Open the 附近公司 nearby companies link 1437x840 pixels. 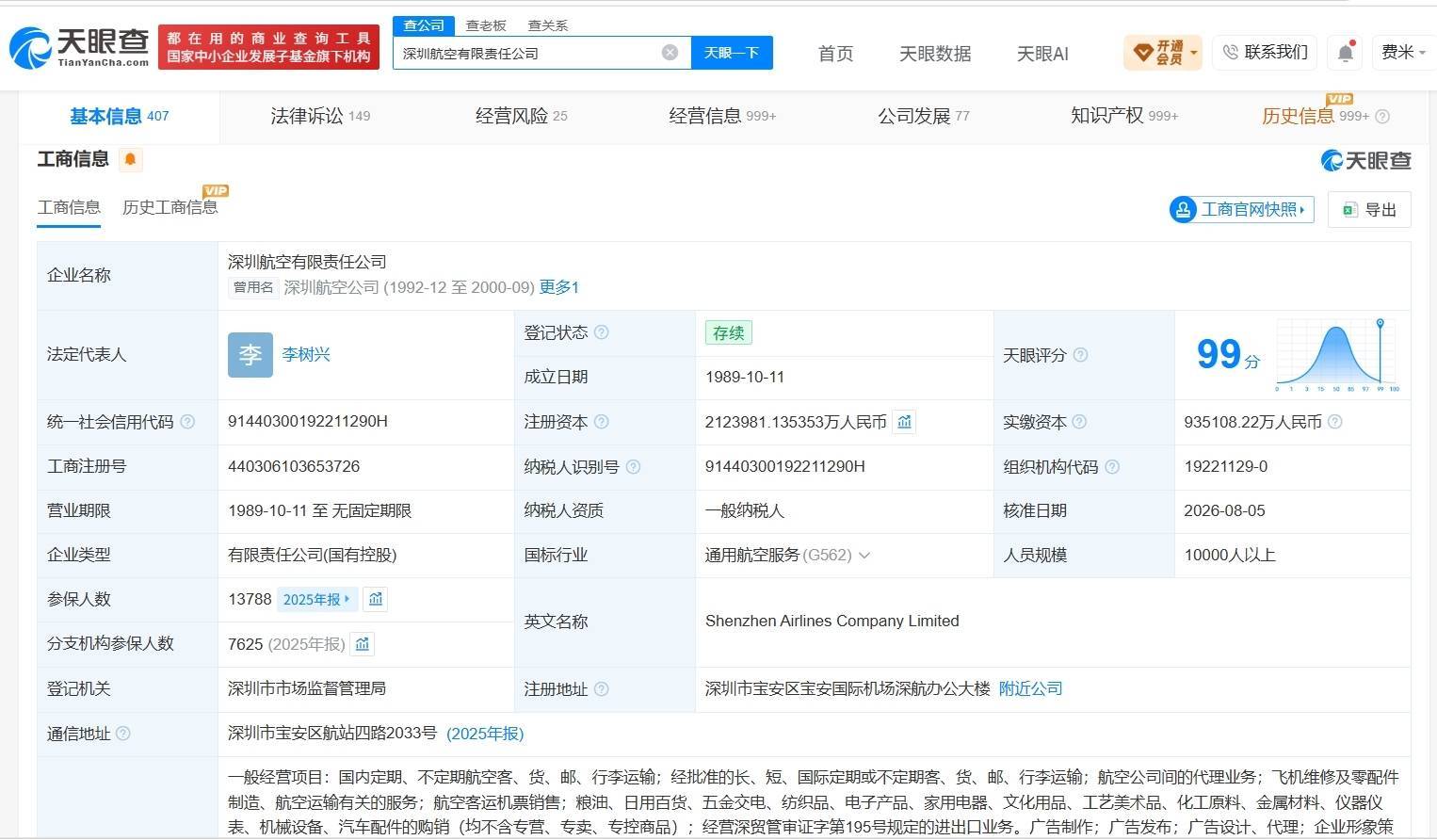(1030, 689)
